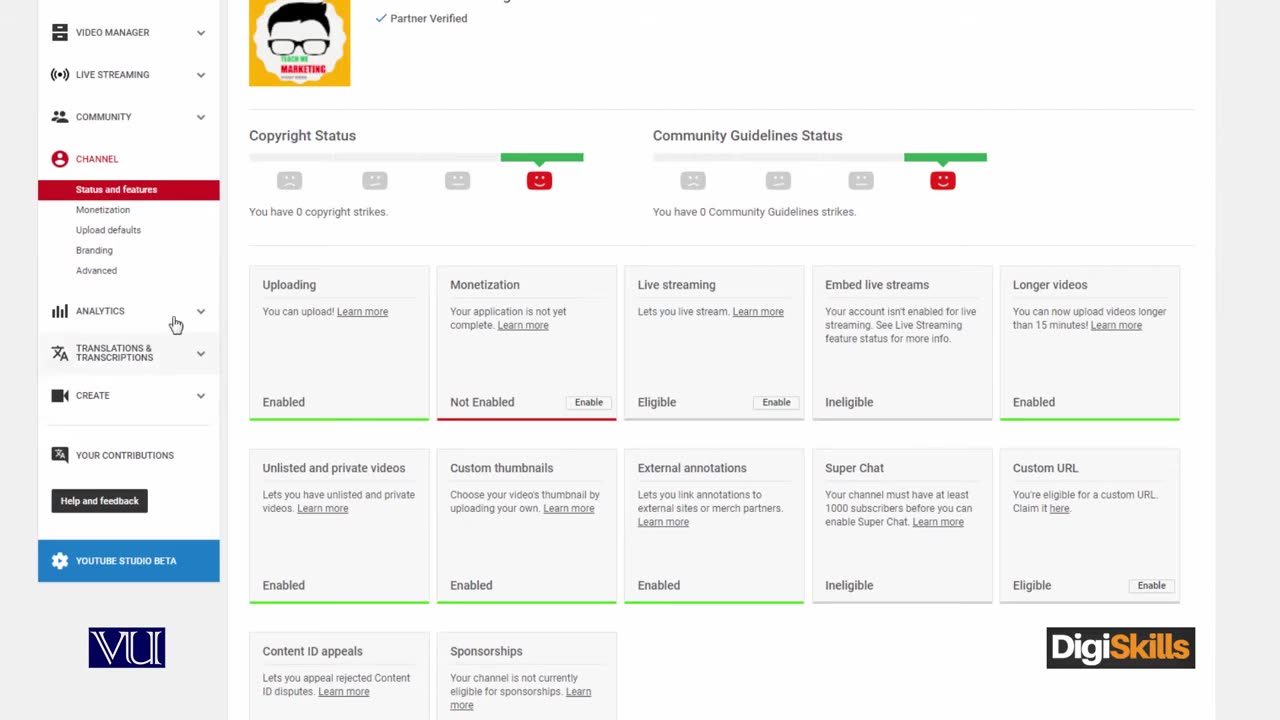Click the red smiley under Community Guidelines Status

click(943, 180)
